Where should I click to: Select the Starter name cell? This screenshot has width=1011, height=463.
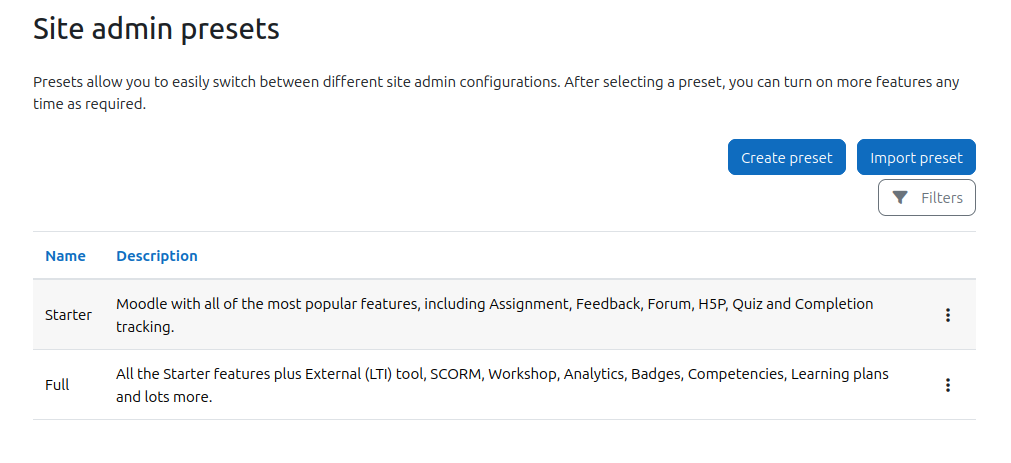68,315
